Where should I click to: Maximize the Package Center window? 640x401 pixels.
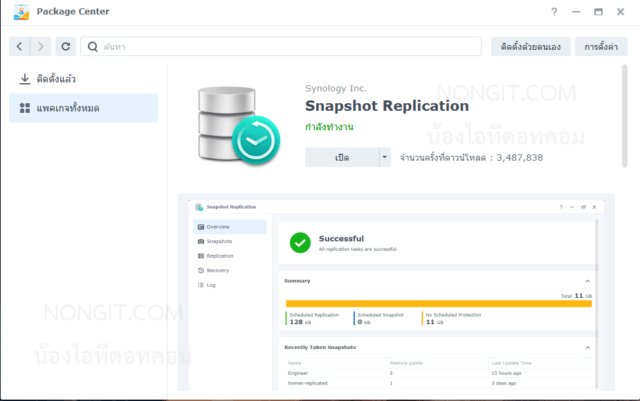tap(598, 12)
